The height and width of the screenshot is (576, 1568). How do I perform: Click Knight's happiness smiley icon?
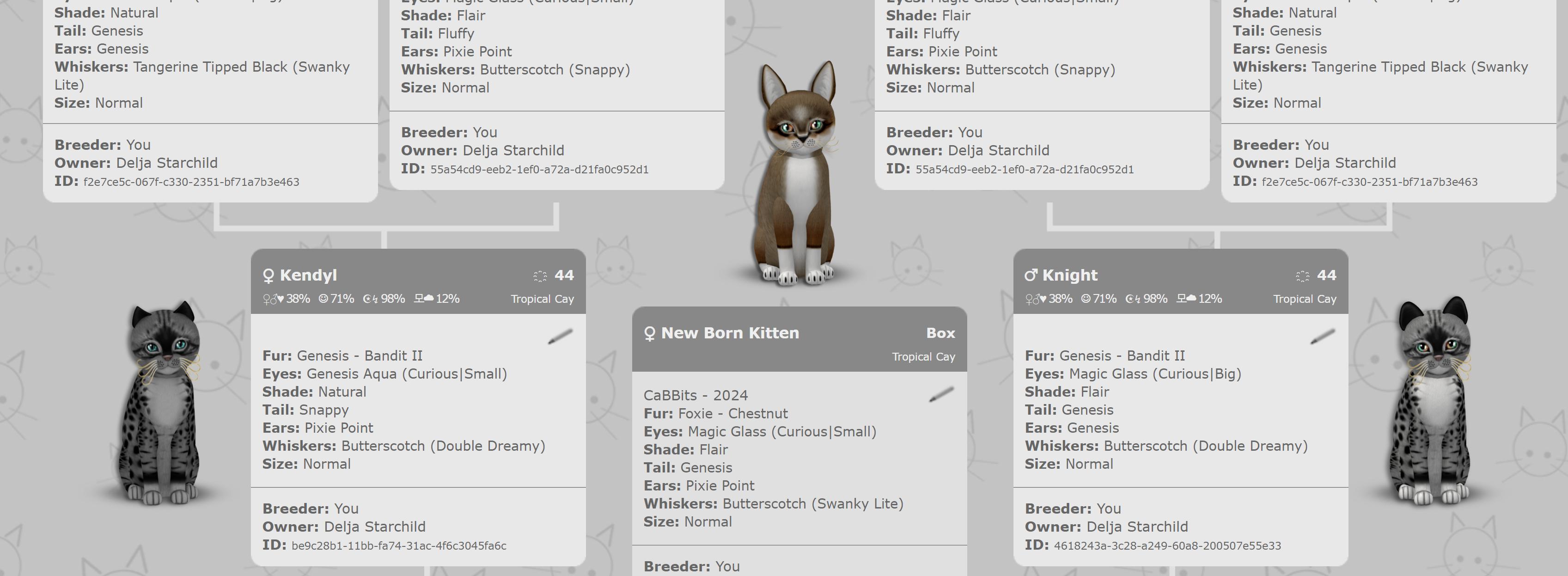tap(1085, 299)
